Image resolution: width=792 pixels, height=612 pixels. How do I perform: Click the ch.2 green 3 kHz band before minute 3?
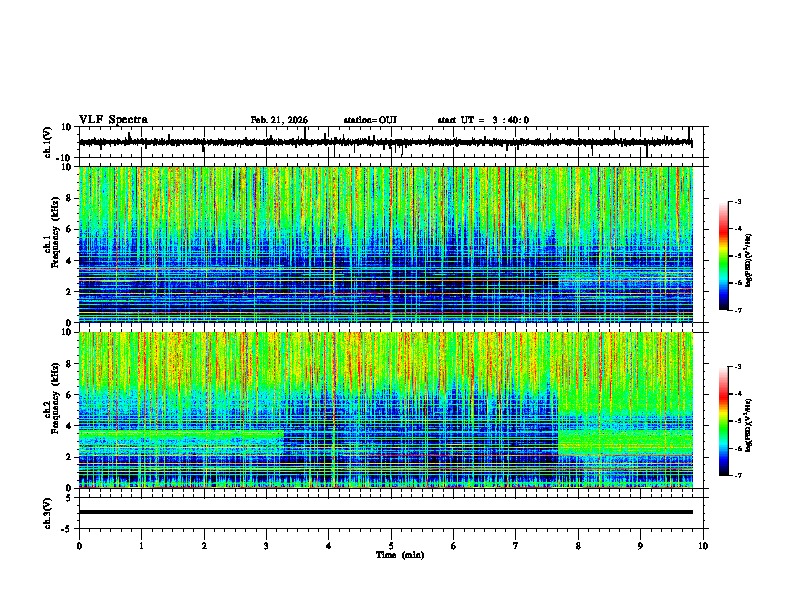(x=181, y=435)
